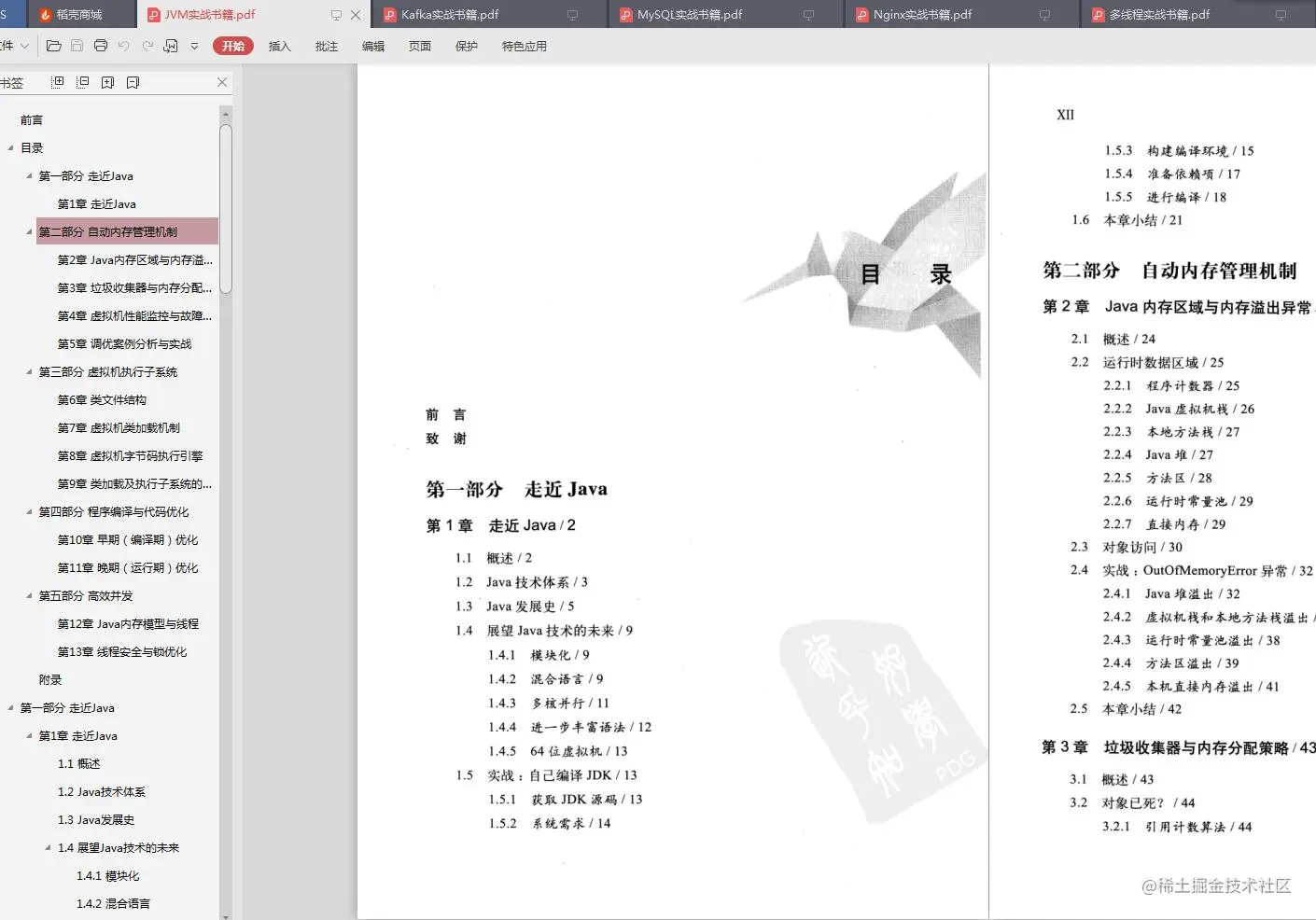Collapse all bookmarks with the minus-box icon
Image resolution: width=1316 pixels, height=920 pixels.
point(82,82)
